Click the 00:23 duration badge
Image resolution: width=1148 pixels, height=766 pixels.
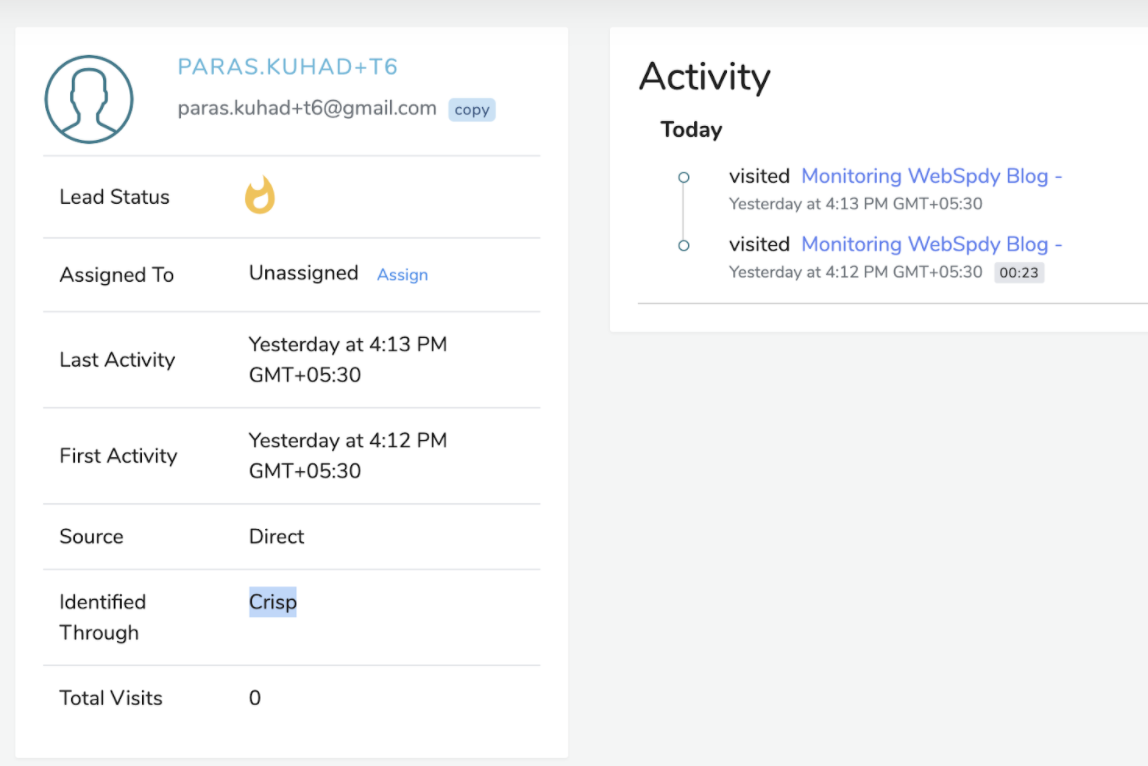click(1018, 272)
